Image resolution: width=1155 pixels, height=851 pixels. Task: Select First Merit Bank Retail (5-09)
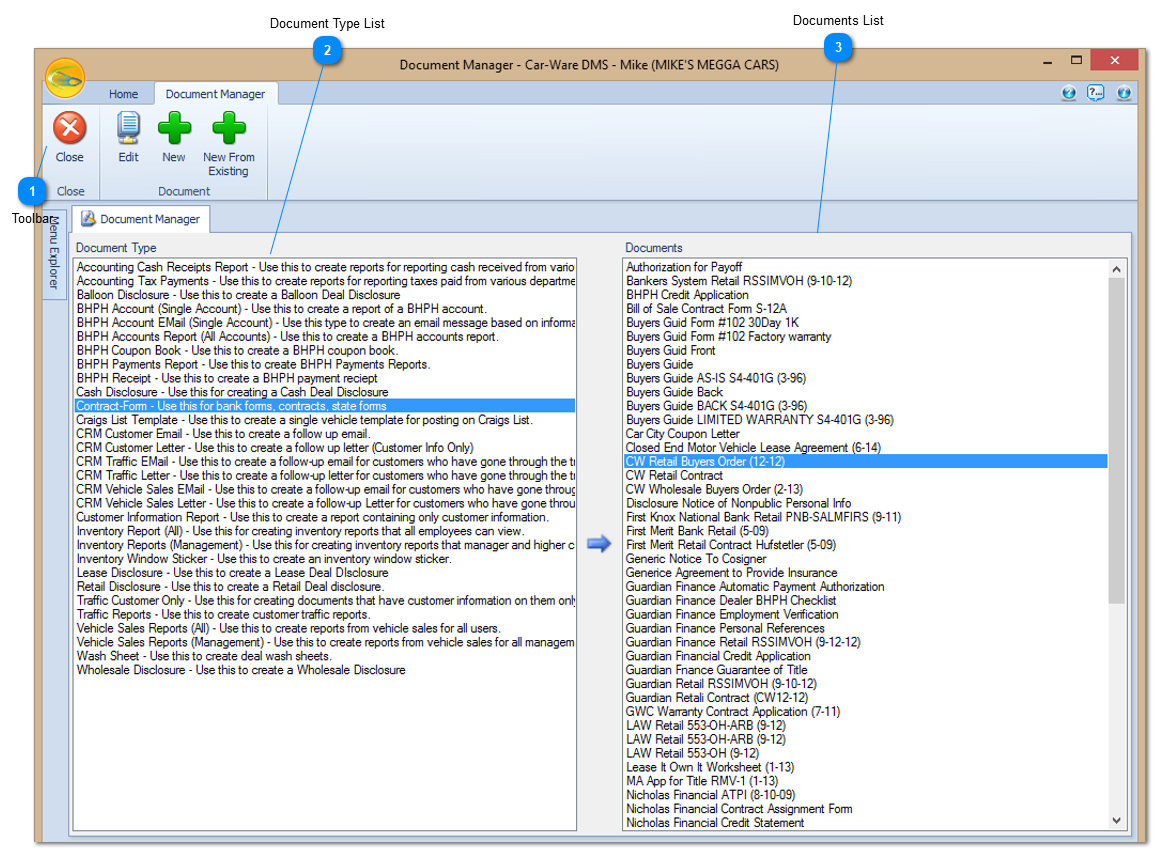click(866, 532)
